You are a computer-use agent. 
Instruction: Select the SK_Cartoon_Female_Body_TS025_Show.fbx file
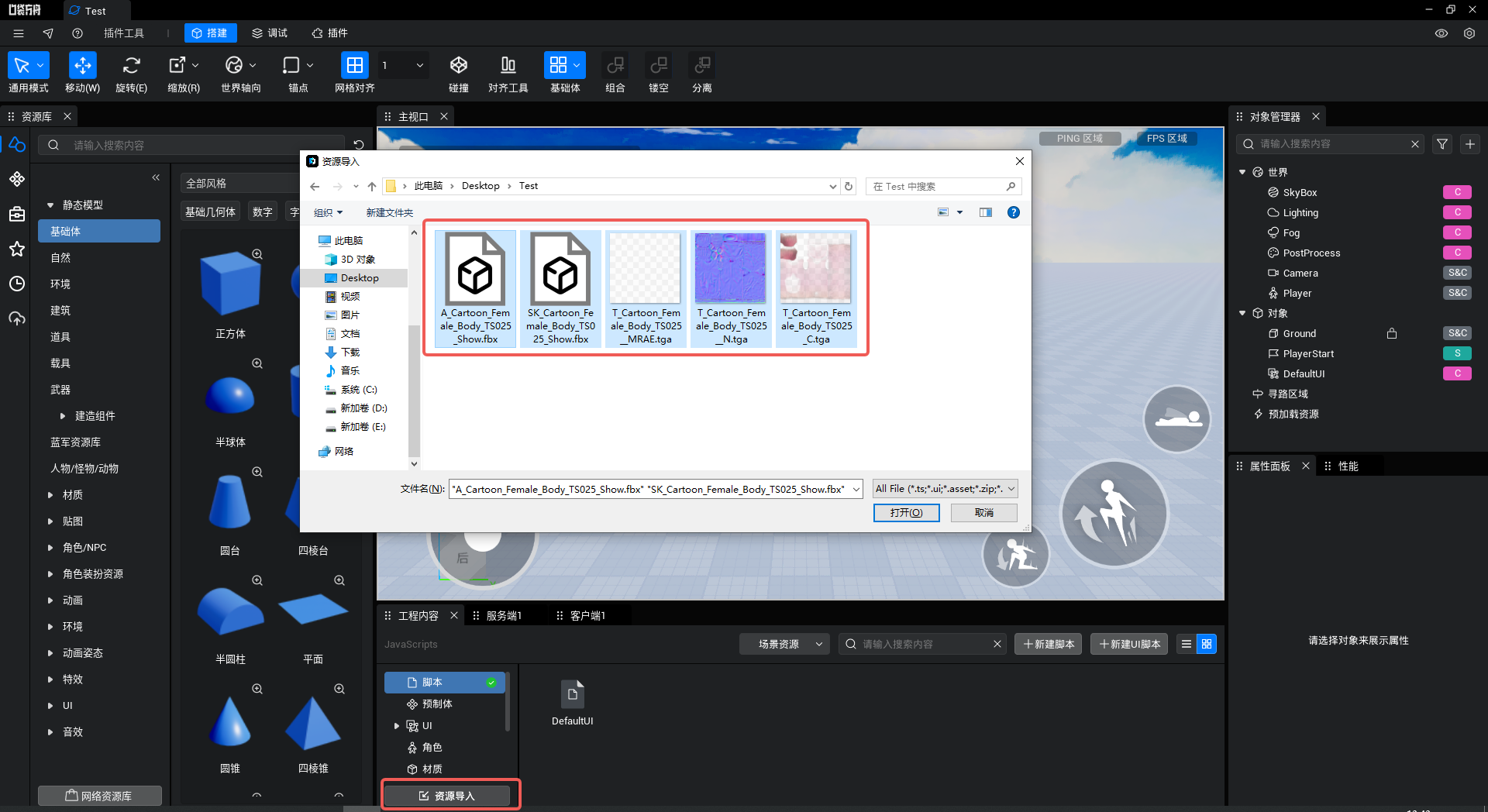tap(560, 289)
